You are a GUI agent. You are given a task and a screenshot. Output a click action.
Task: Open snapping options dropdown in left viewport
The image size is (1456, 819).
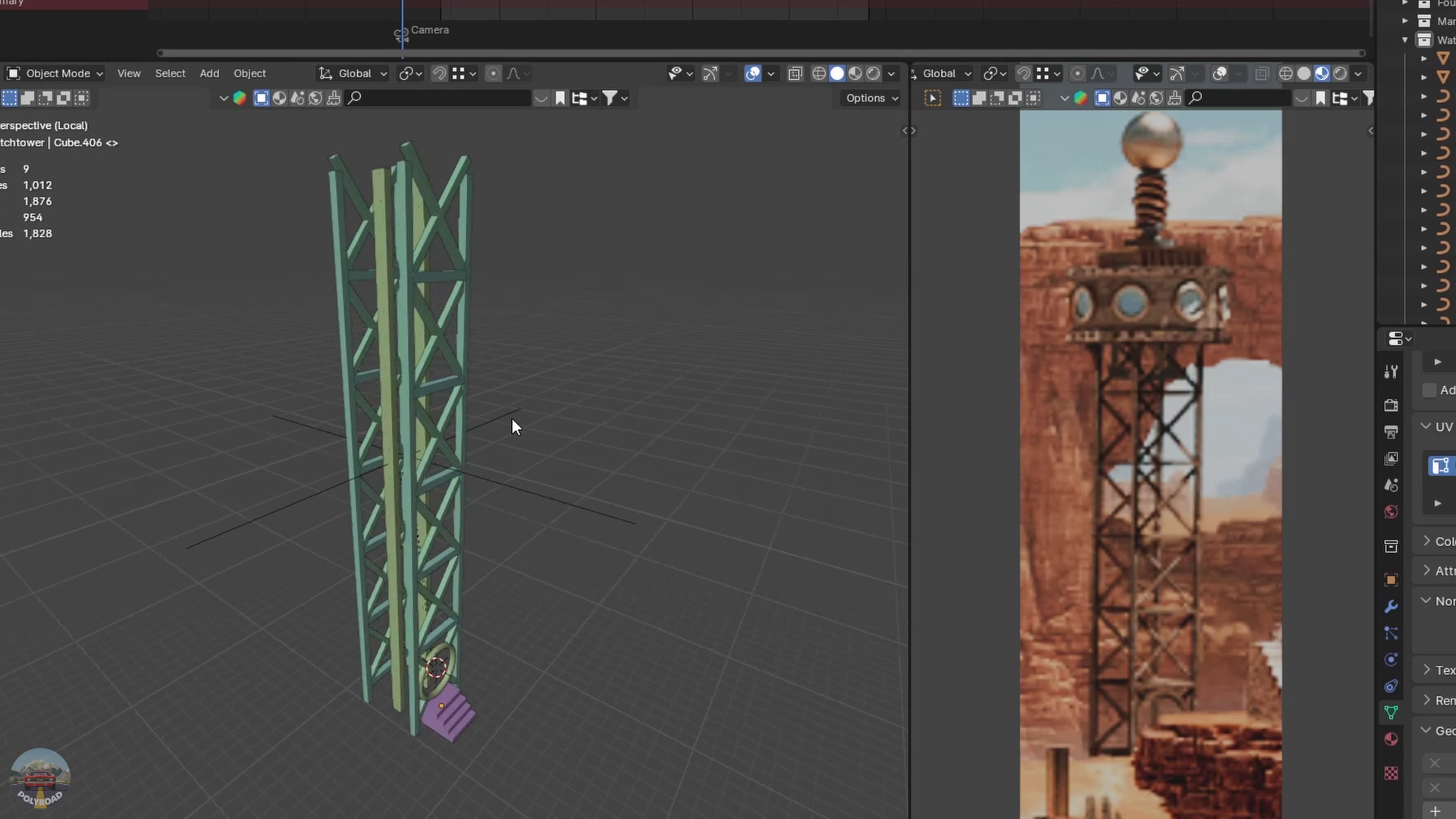[464, 74]
